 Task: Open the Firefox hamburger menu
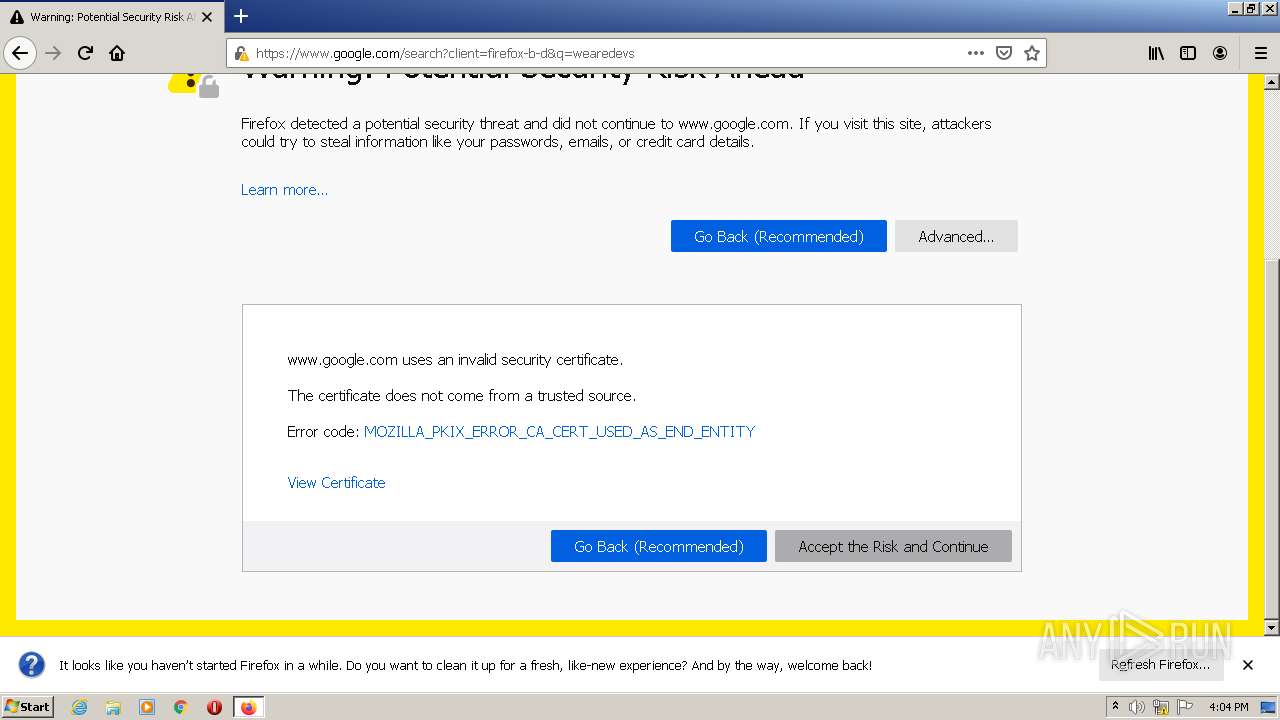[1260, 53]
